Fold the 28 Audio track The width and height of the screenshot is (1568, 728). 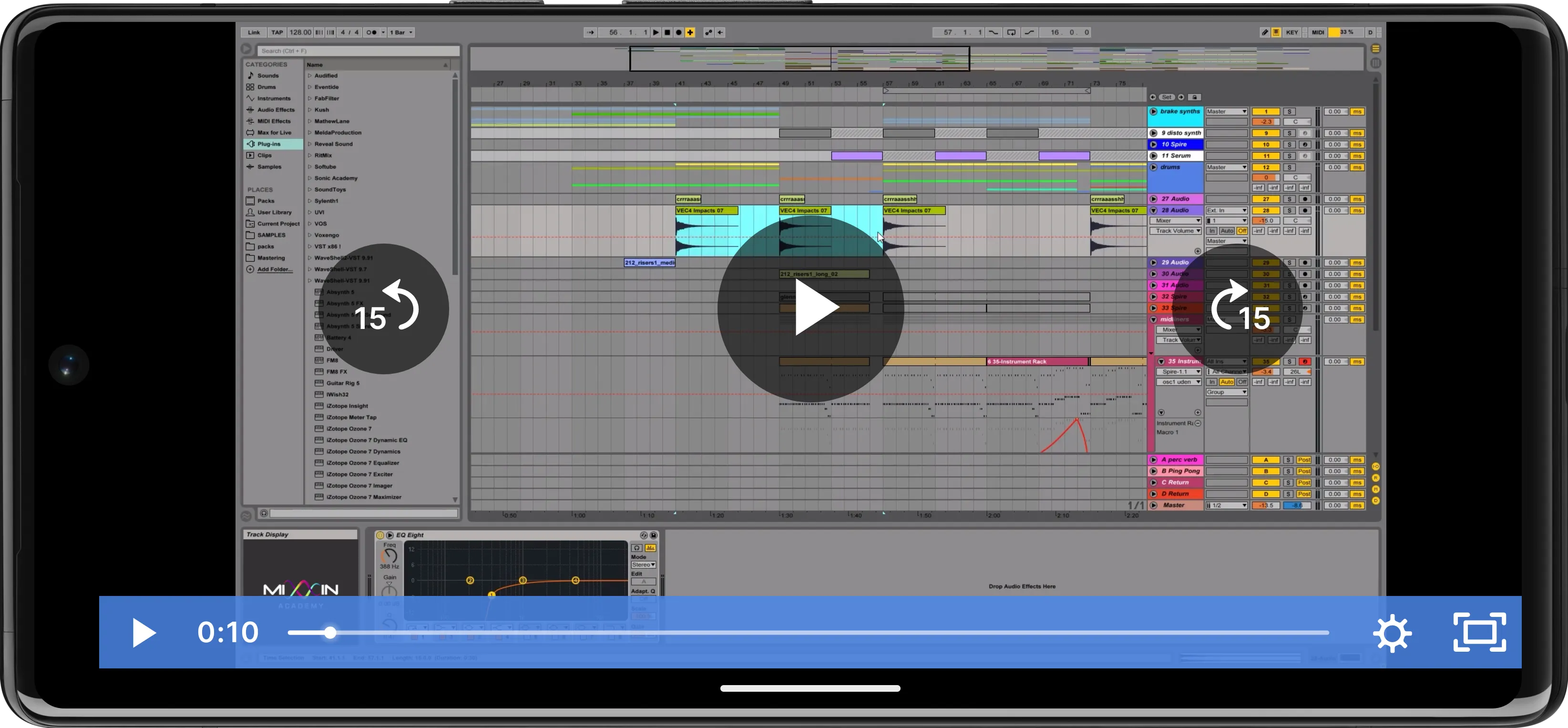1154,211
